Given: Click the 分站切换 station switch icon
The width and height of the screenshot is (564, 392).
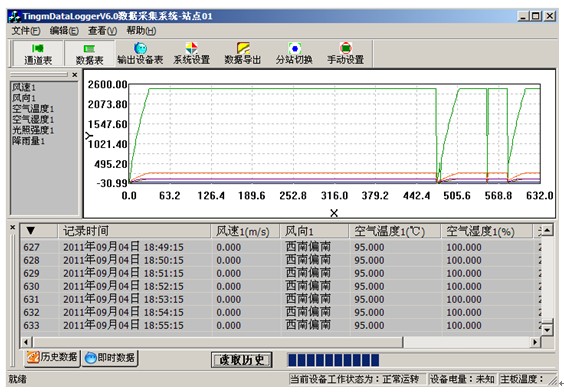Looking at the screenshot, I should [294, 53].
